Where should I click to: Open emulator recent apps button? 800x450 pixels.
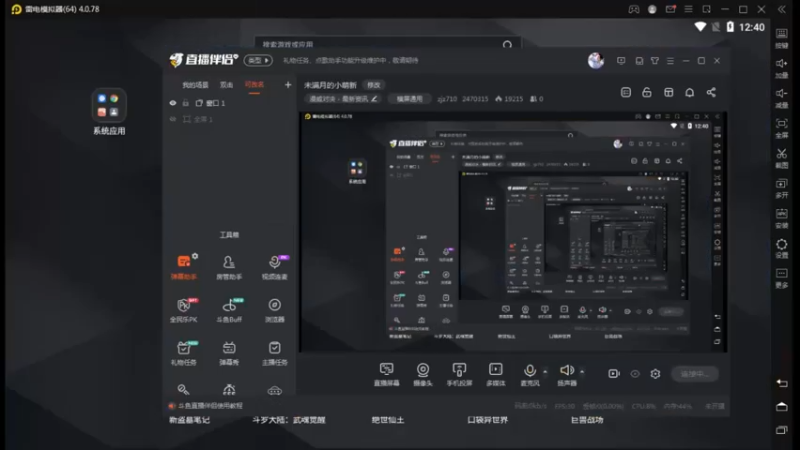click(782, 430)
